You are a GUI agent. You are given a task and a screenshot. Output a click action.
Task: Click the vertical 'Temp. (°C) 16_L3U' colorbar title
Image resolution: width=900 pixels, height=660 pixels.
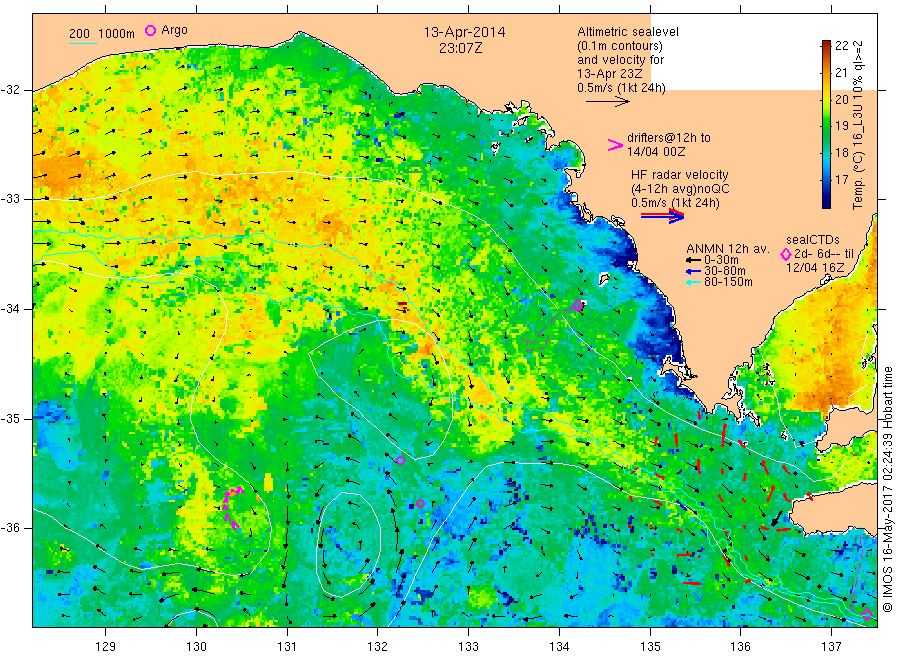(x=858, y=125)
